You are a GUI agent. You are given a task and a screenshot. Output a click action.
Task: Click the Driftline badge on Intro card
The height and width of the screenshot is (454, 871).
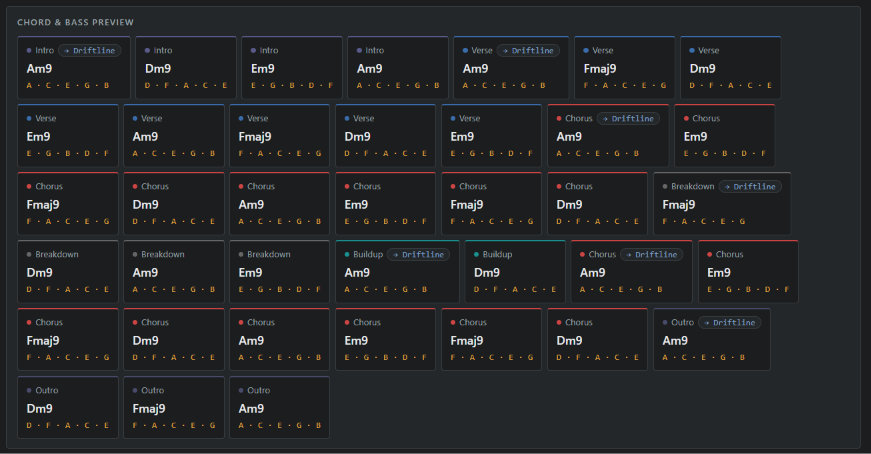tap(89, 51)
